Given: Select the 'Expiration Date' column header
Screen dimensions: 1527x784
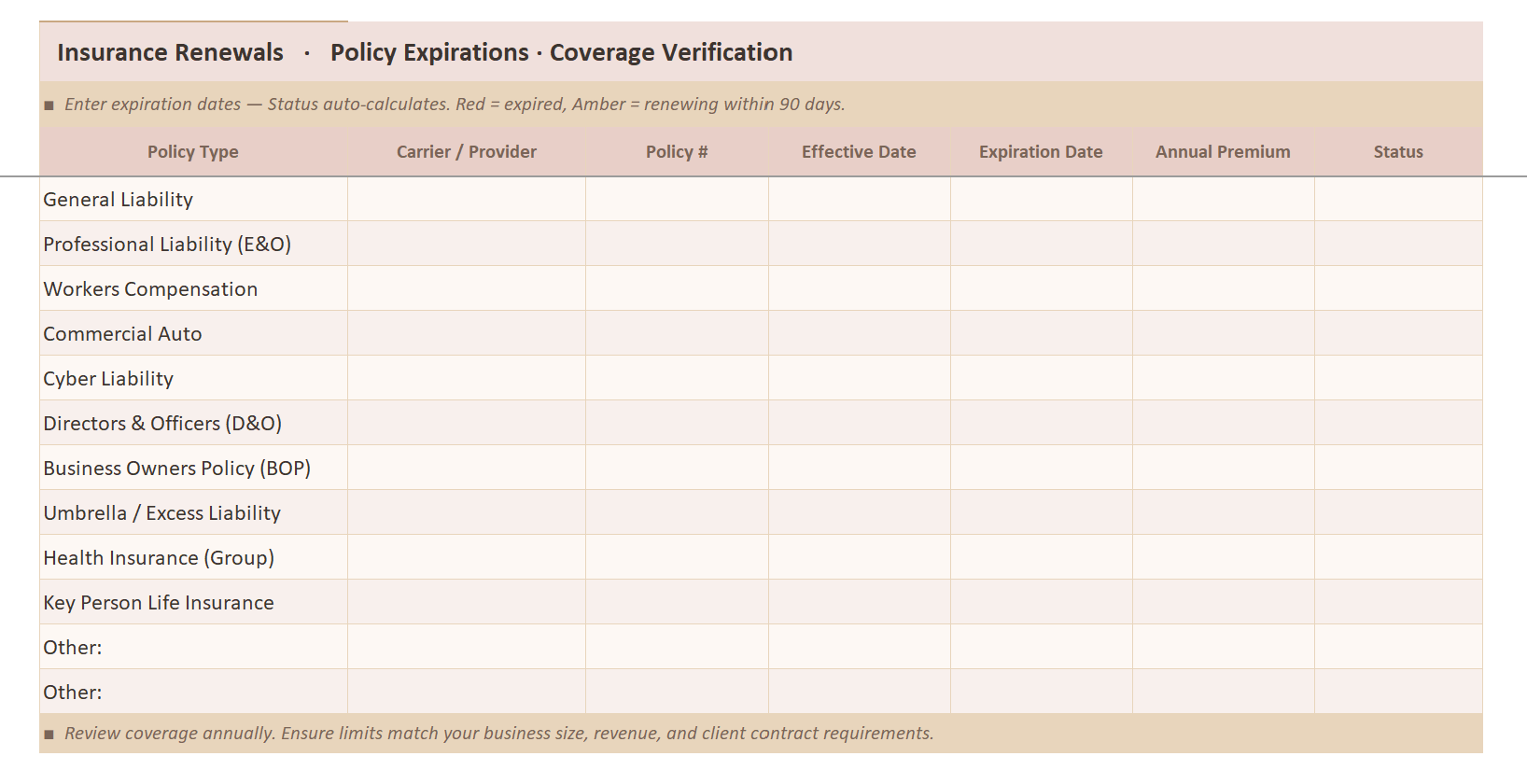Looking at the screenshot, I should click(x=1041, y=152).
